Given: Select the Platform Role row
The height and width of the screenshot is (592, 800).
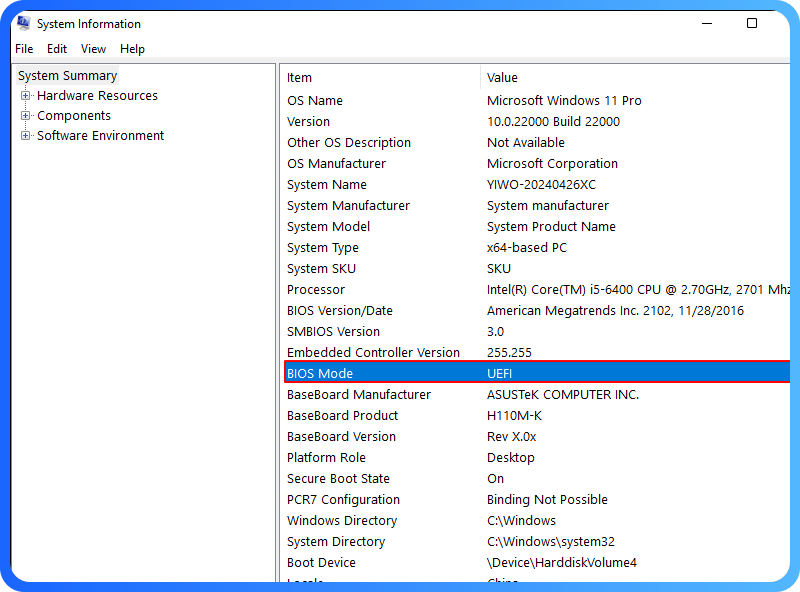Looking at the screenshot, I should point(537,457).
